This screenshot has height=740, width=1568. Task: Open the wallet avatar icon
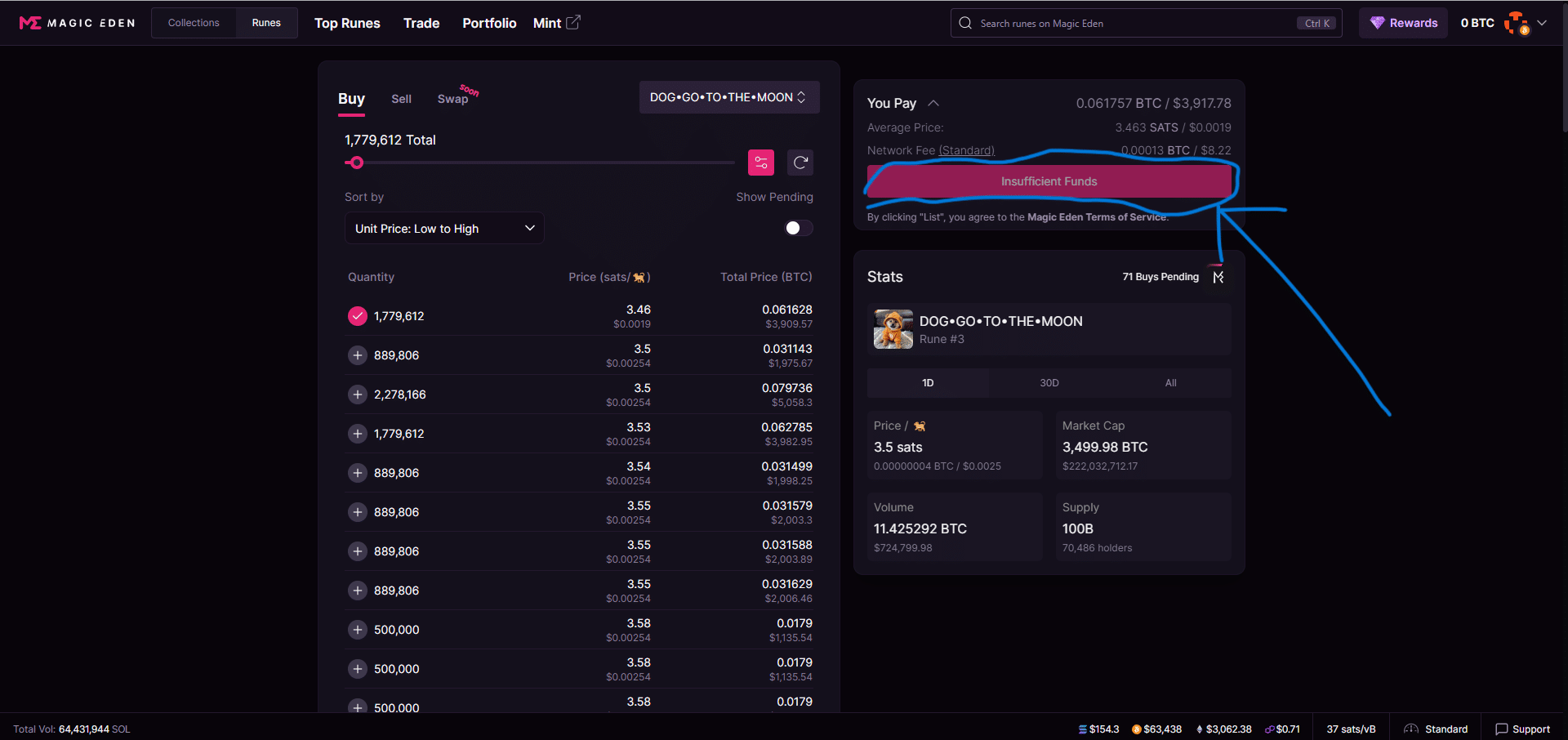(x=1517, y=23)
